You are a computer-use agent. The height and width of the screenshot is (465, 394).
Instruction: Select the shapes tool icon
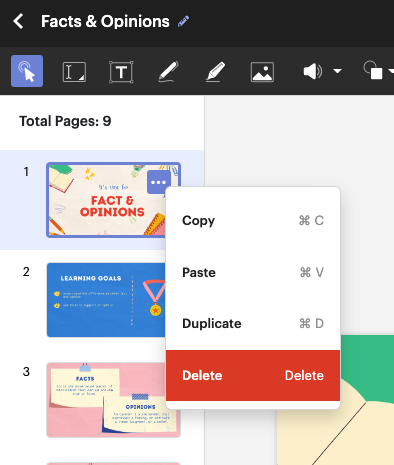pos(373,70)
